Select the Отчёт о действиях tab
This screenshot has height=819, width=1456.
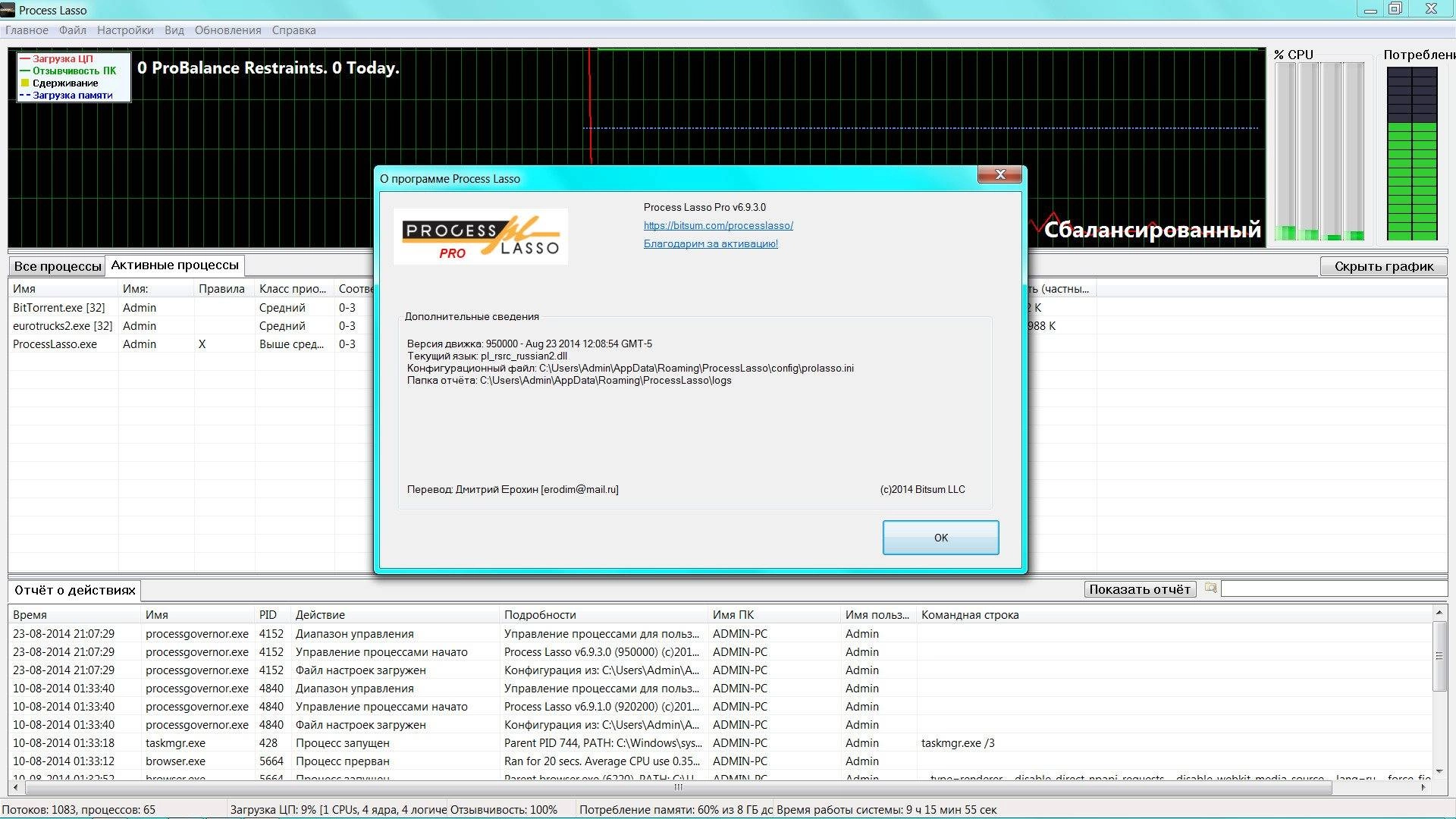(x=74, y=590)
